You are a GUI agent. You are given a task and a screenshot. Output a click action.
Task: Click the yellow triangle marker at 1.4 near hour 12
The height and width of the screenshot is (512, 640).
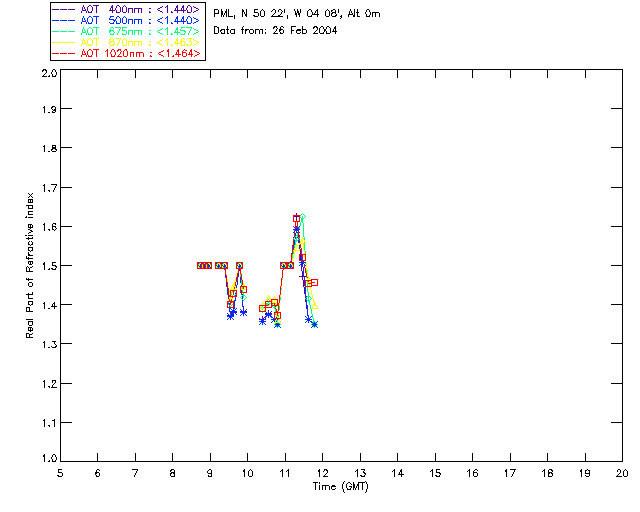tap(314, 305)
